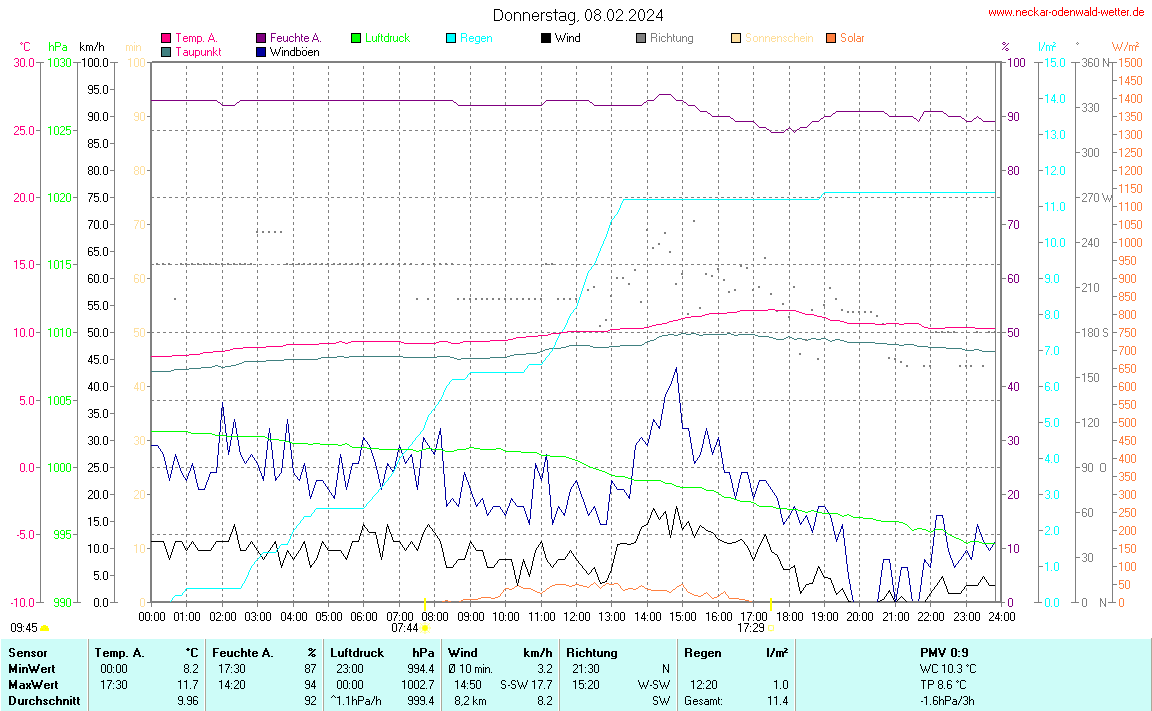1152x711 pixels.
Task: Click the cyan Regen legend square
Action: click(x=451, y=38)
